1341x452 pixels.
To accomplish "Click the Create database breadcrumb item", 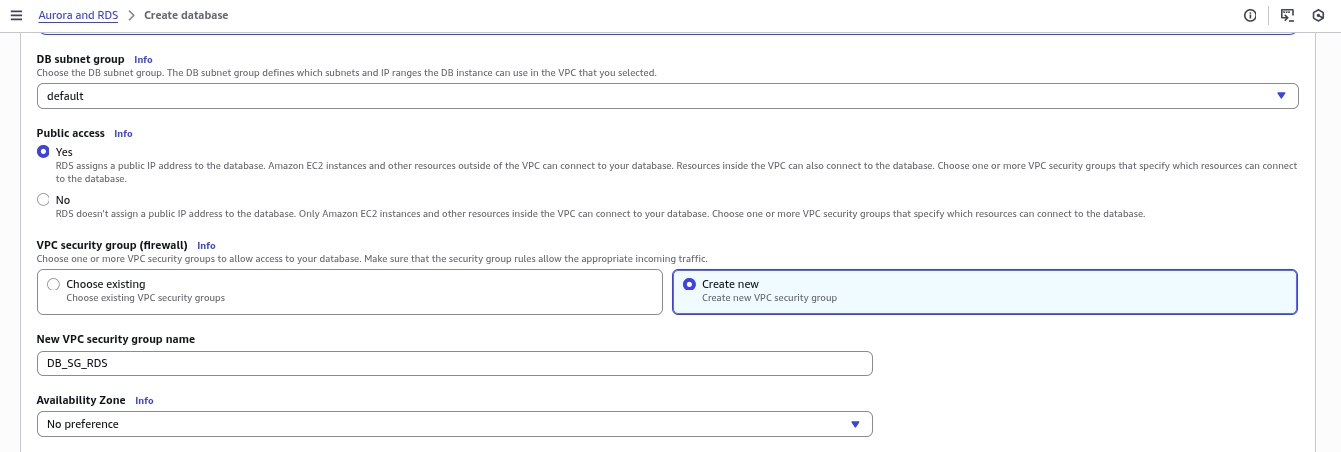I will click(186, 15).
